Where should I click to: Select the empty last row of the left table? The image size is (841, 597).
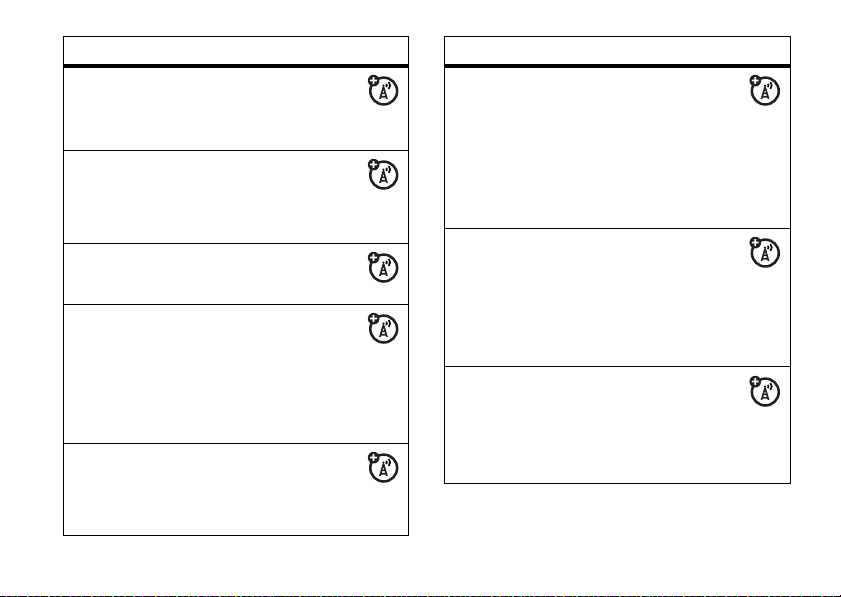tap(236, 489)
